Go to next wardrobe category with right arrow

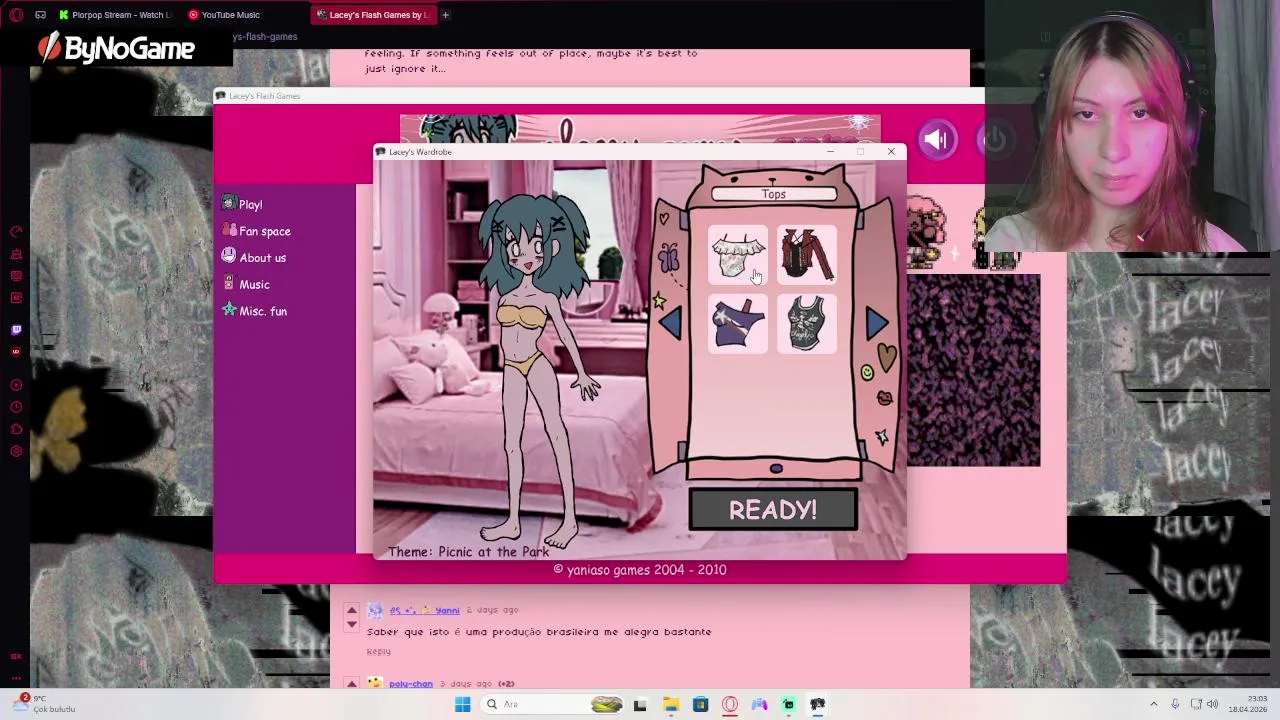point(877,322)
